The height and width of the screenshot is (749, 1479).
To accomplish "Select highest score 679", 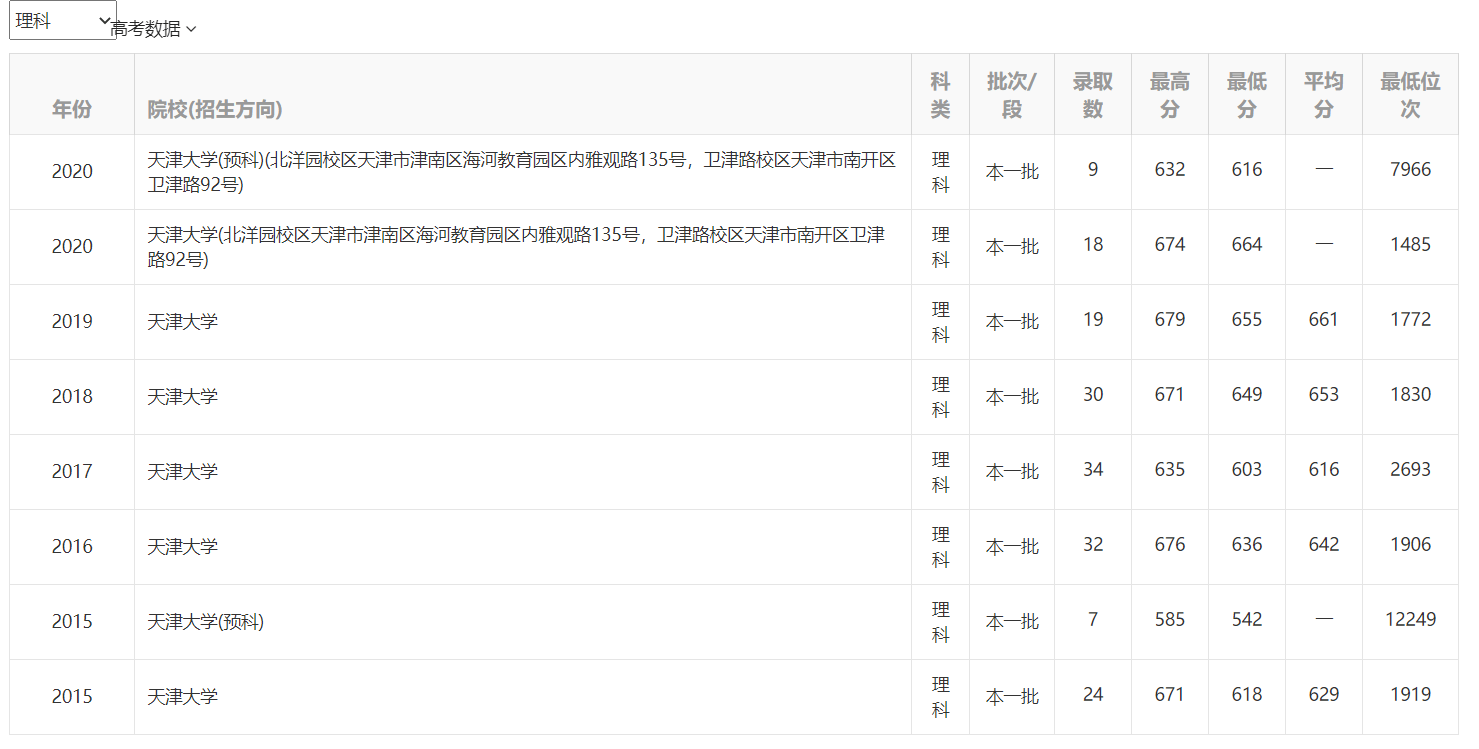I will pos(1170,319).
